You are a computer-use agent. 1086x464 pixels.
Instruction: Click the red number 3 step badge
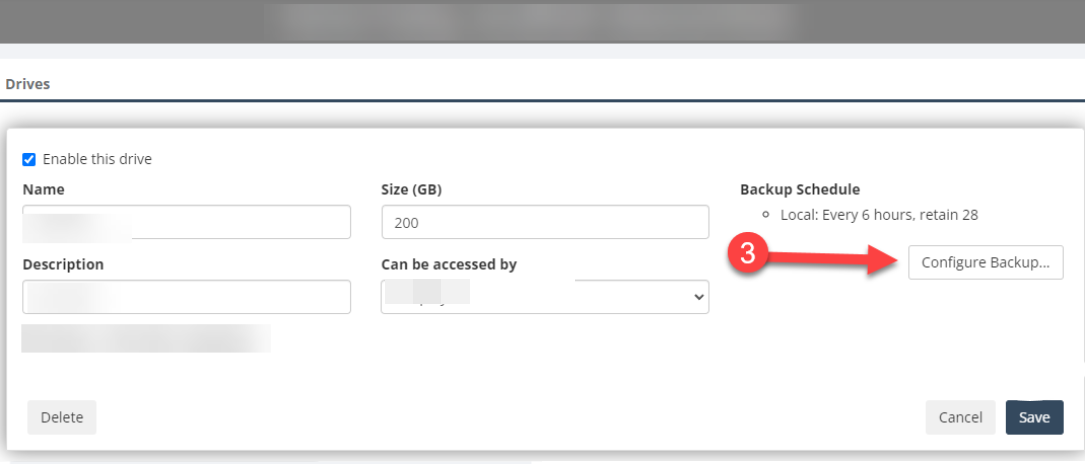(x=747, y=254)
